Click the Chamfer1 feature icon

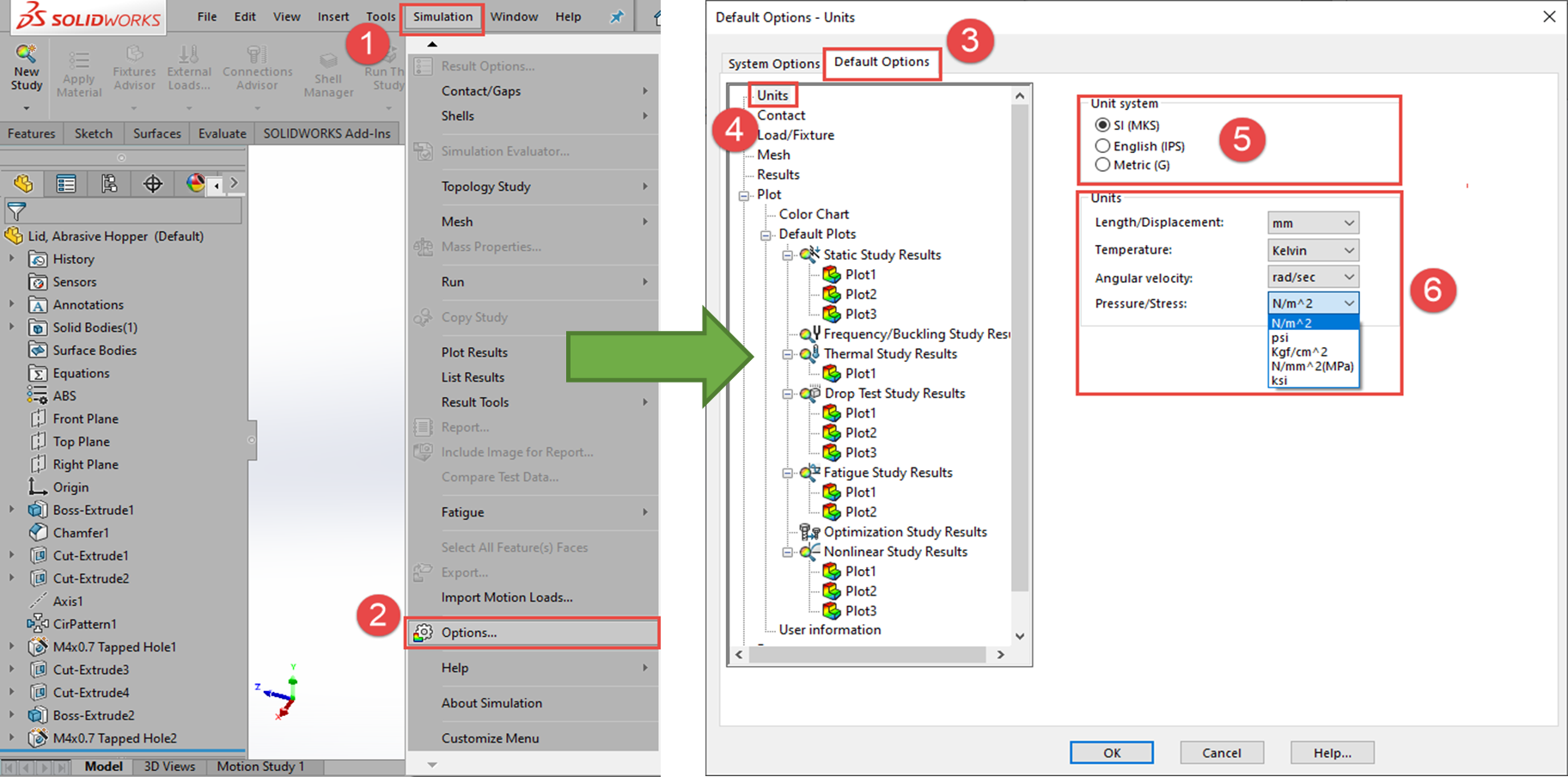coord(38,533)
